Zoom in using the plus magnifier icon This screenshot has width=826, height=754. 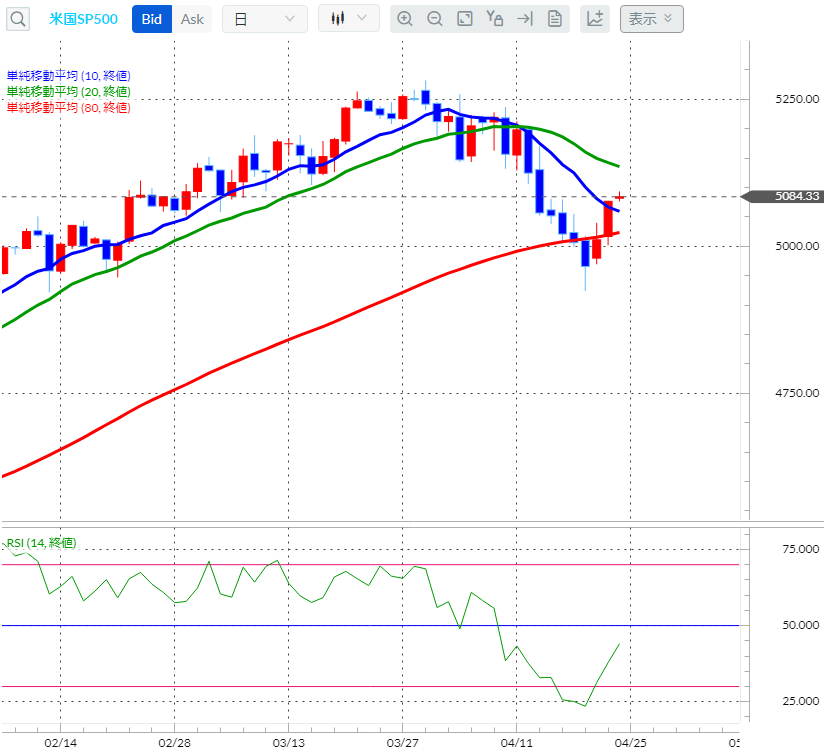click(405, 18)
